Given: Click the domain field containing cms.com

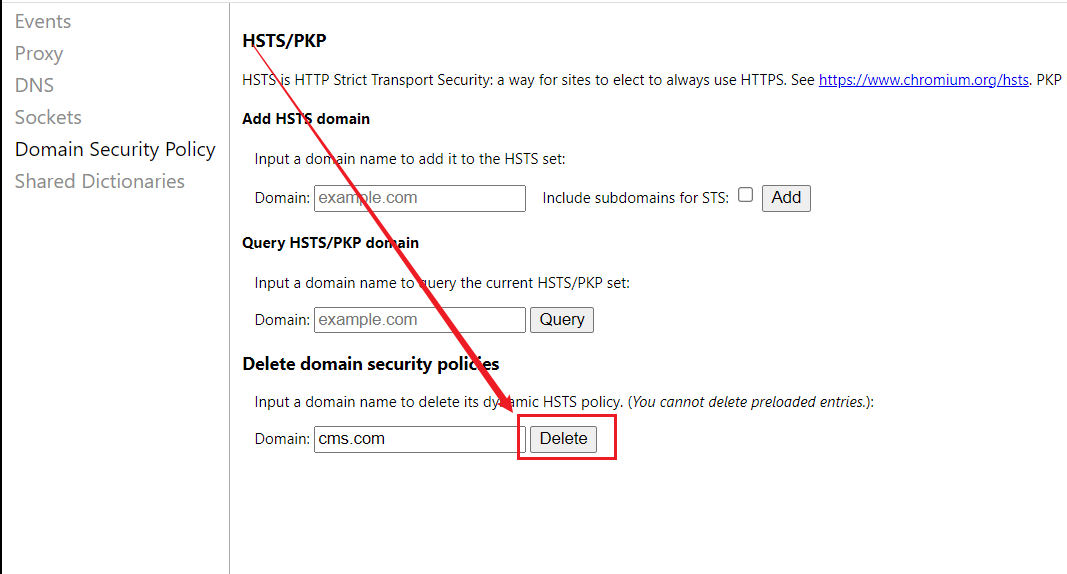Looking at the screenshot, I should [x=420, y=439].
